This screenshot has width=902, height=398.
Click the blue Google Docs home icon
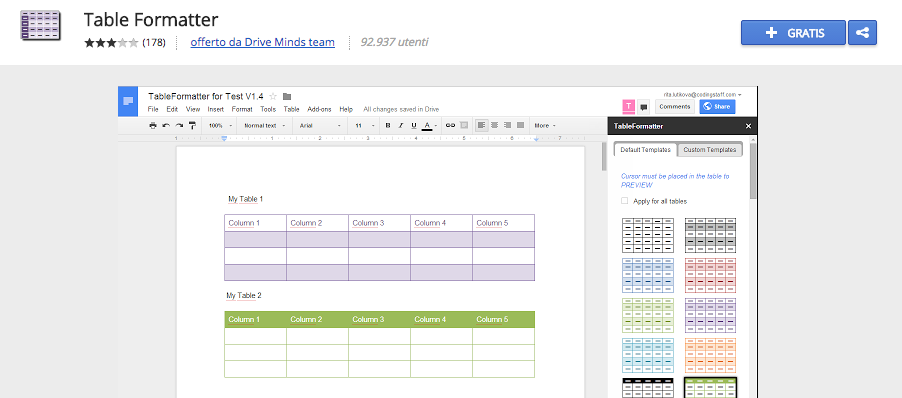point(128,101)
